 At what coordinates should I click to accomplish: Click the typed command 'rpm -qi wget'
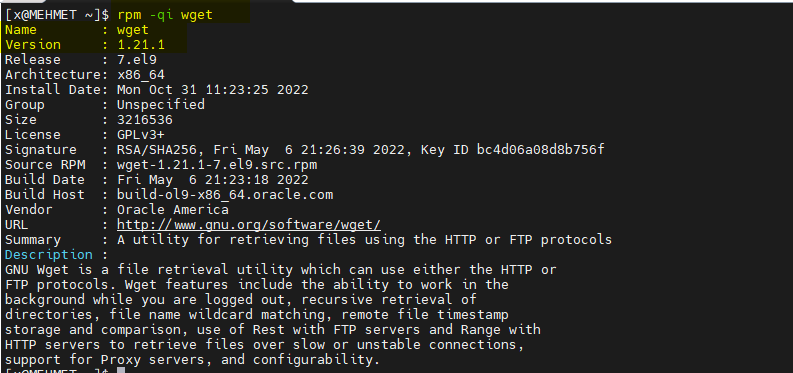tap(165, 15)
